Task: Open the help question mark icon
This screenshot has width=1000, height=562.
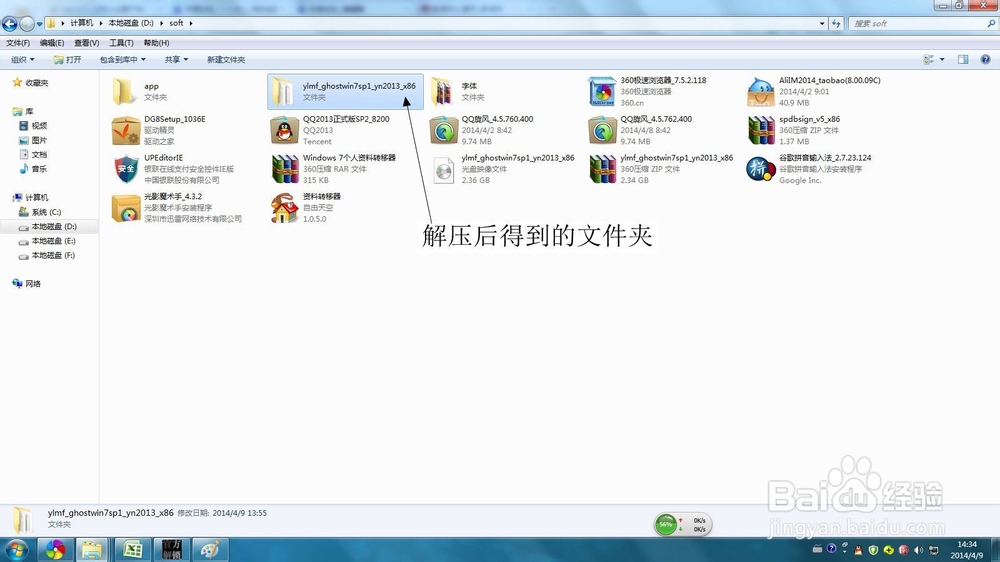Action: pos(985,59)
